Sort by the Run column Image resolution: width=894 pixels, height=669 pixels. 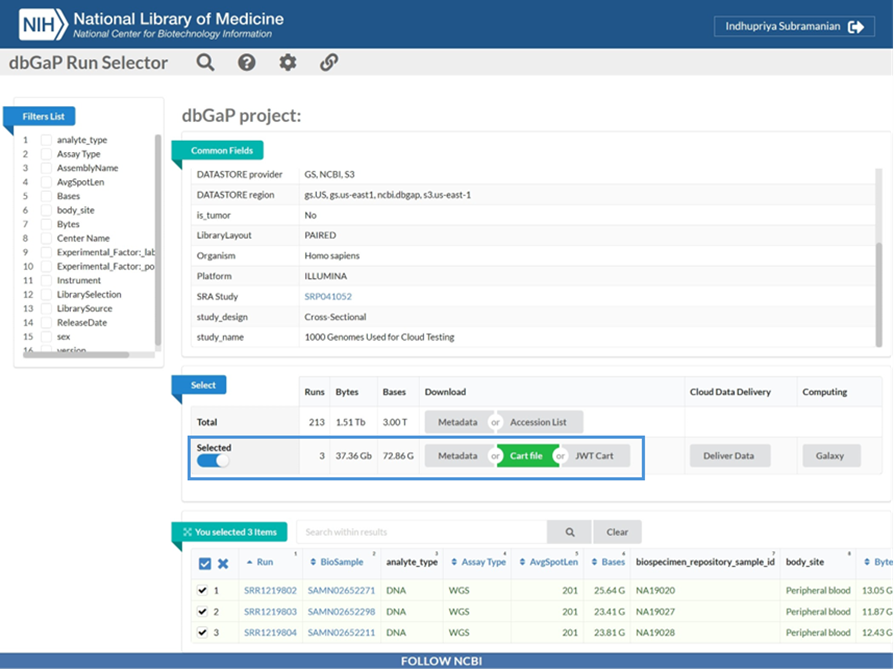click(x=264, y=563)
